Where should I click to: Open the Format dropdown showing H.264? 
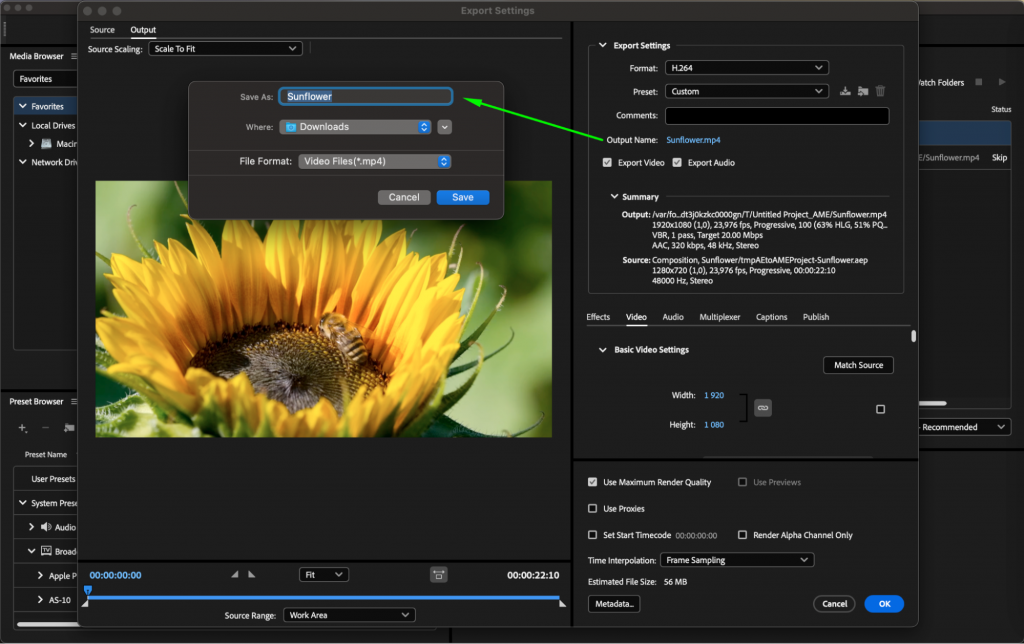(x=746, y=67)
